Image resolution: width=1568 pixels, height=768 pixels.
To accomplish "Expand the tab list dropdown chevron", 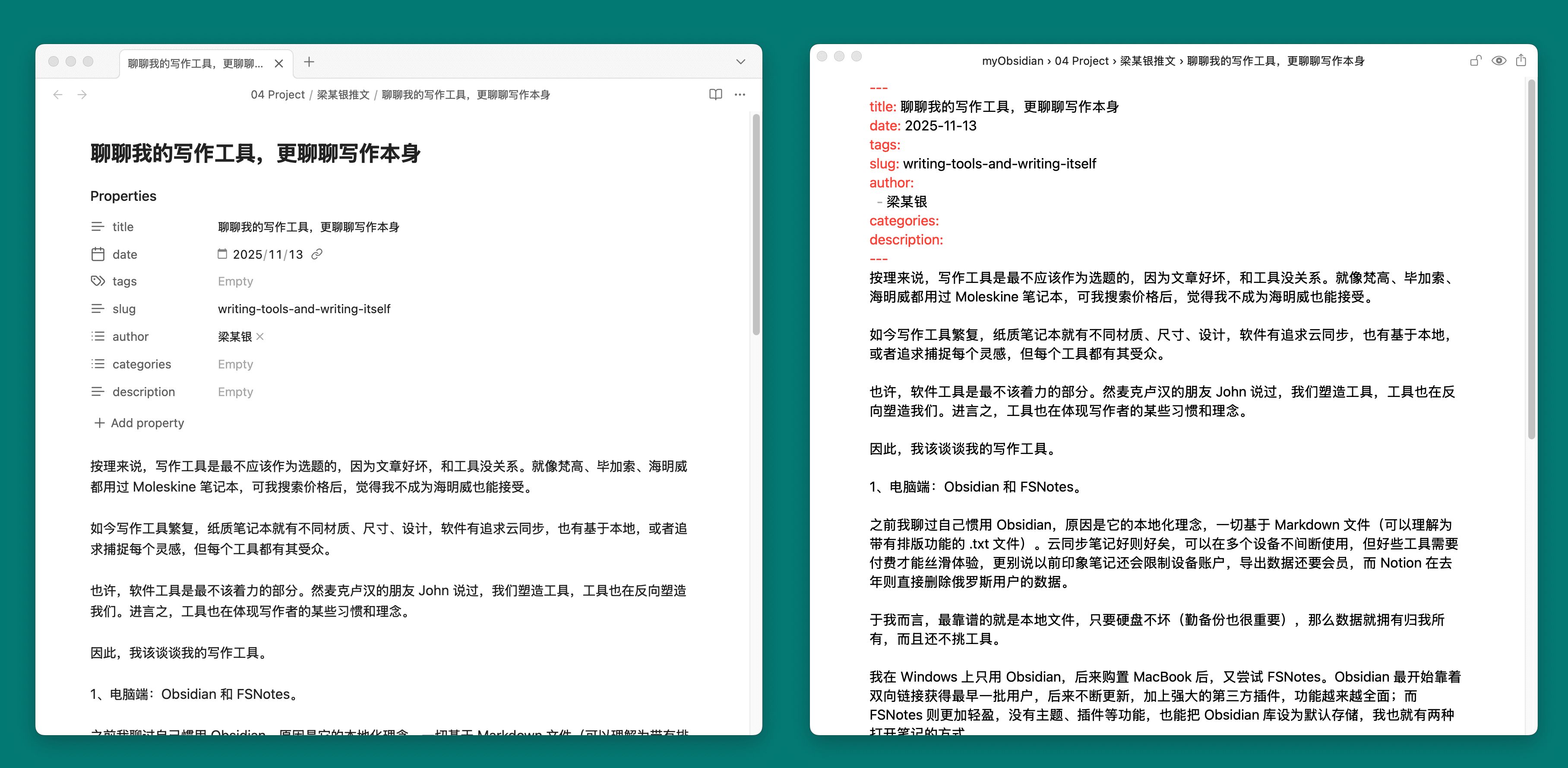I will tap(740, 62).
